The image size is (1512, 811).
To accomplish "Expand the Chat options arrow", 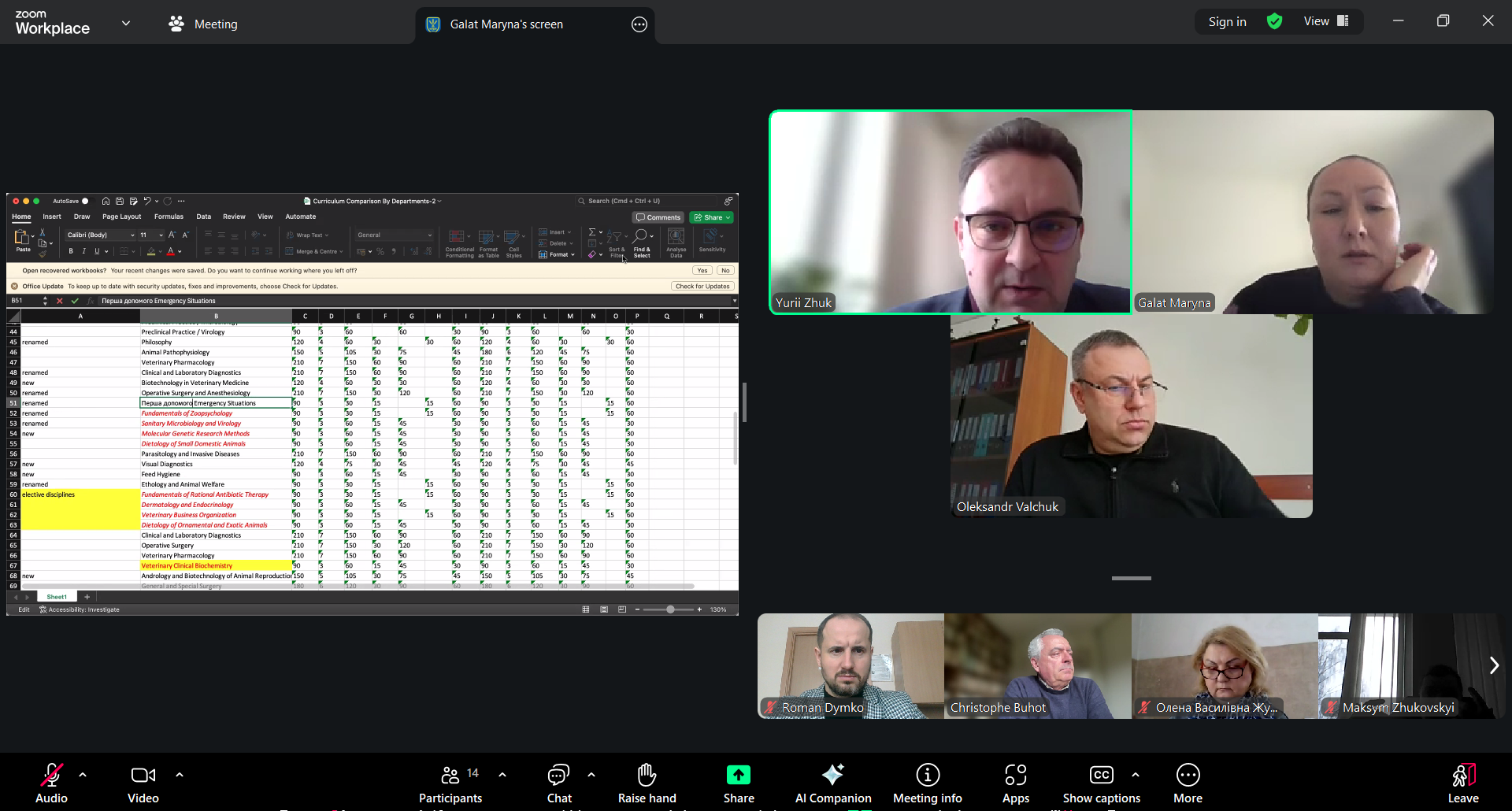I will 591,775.
